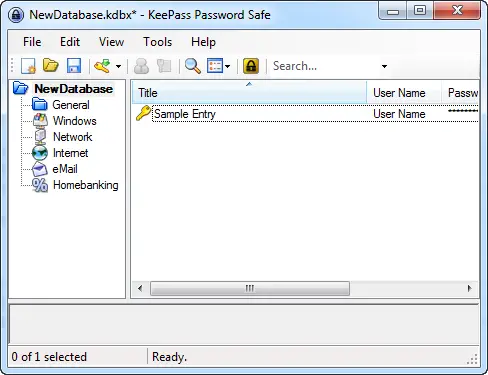Click the scroll left arrow
The width and height of the screenshot is (488, 375).
(x=140, y=288)
